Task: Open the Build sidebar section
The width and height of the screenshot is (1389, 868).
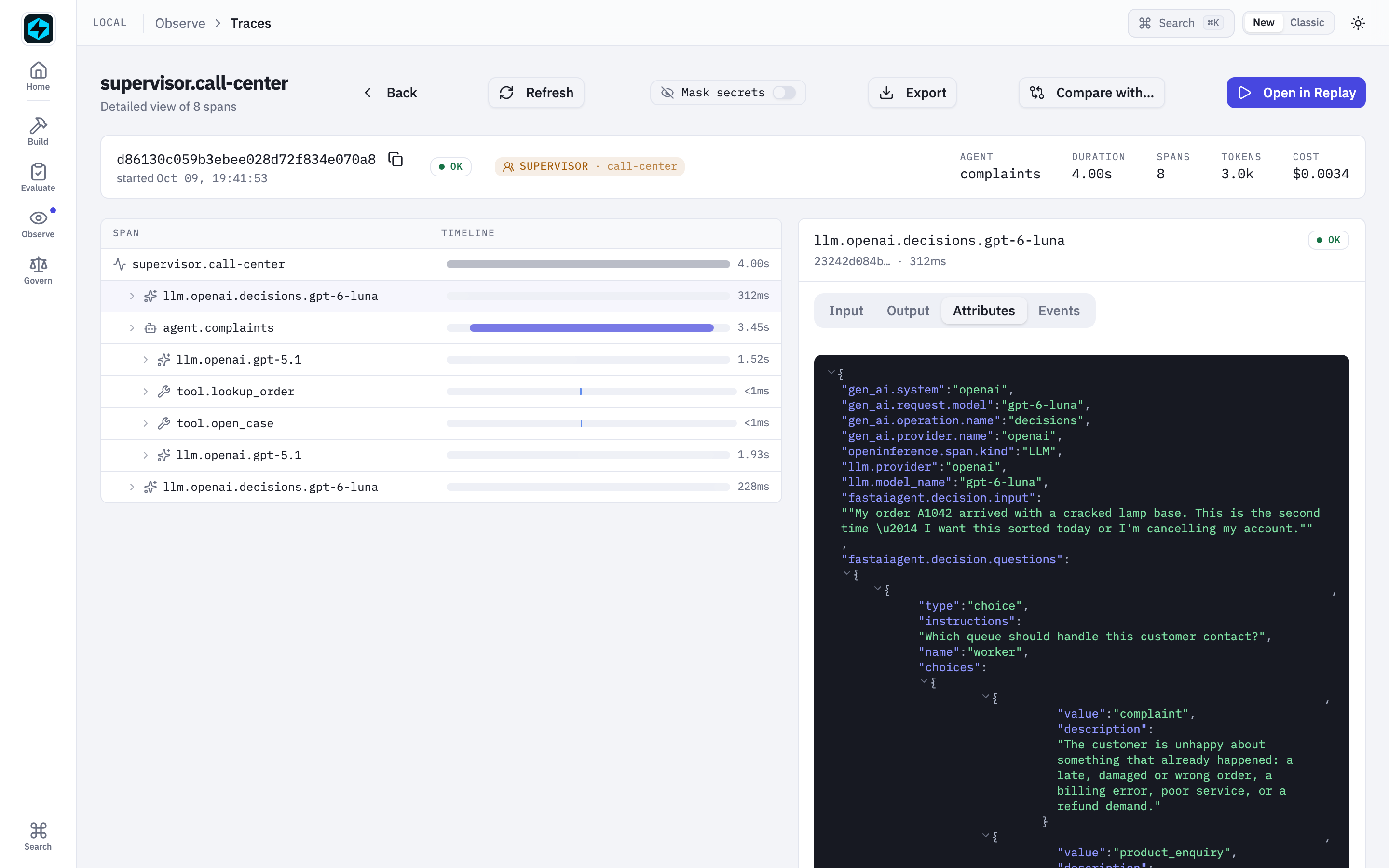Action: [38, 131]
